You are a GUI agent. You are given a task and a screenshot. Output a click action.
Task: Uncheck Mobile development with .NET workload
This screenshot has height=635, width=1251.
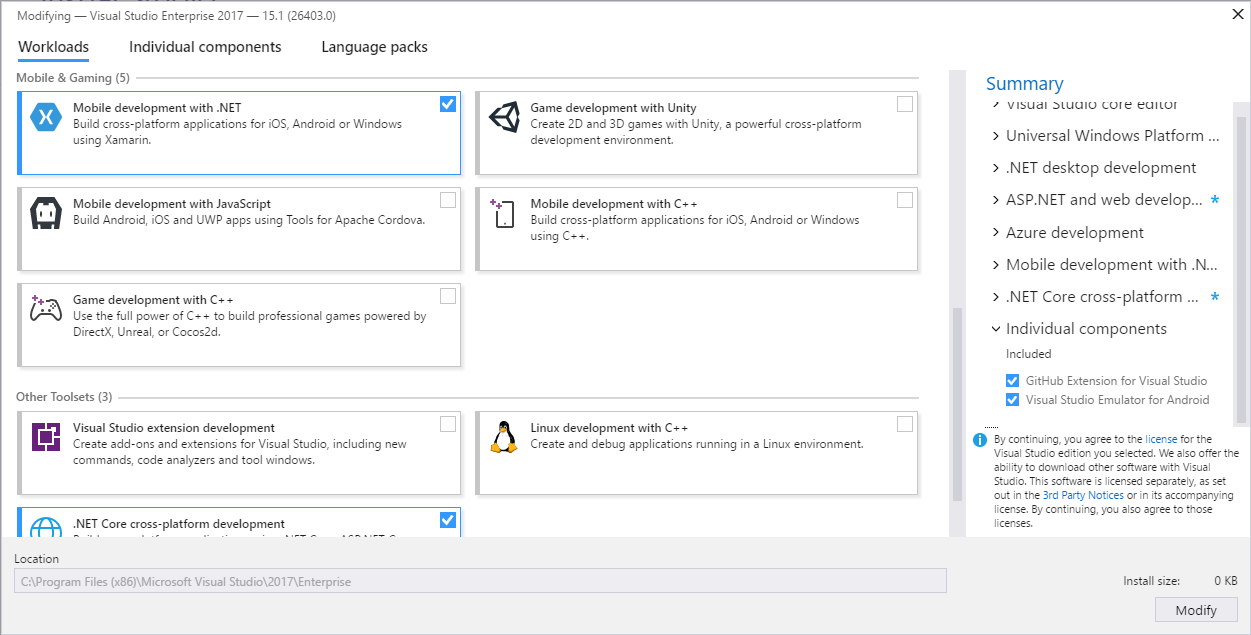448,104
